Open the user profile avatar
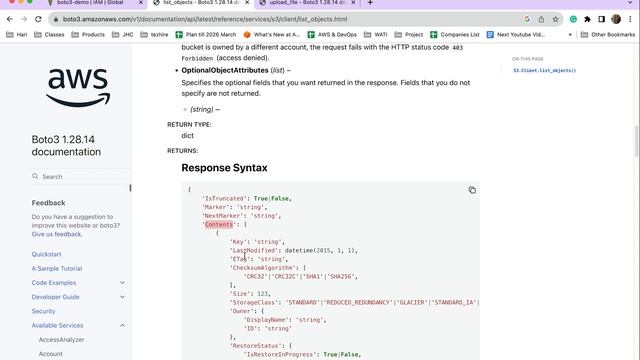Viewport: 640px width, 360px height. coord(616,19)
